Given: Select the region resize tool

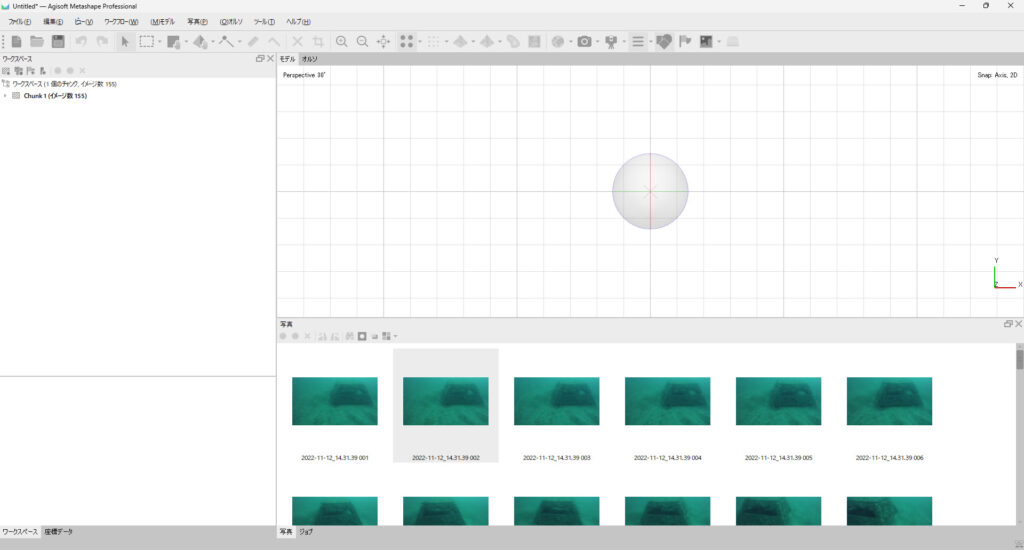Looking at the screenshot, I should [x=174, y=42].
